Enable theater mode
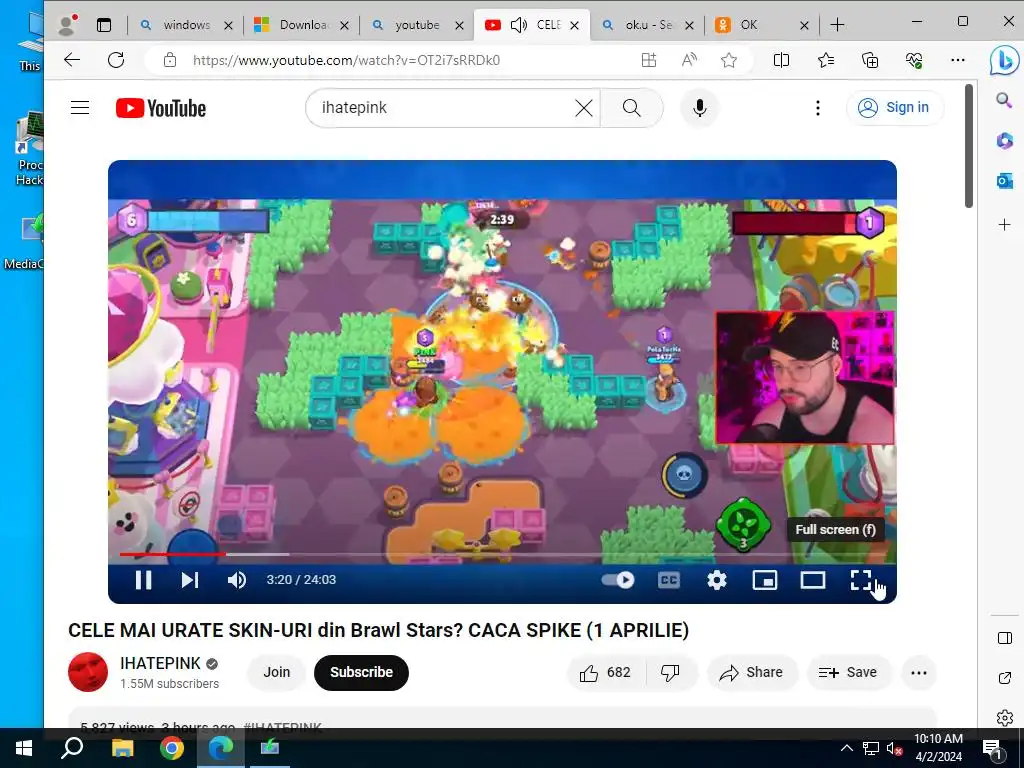 point(813,580)
